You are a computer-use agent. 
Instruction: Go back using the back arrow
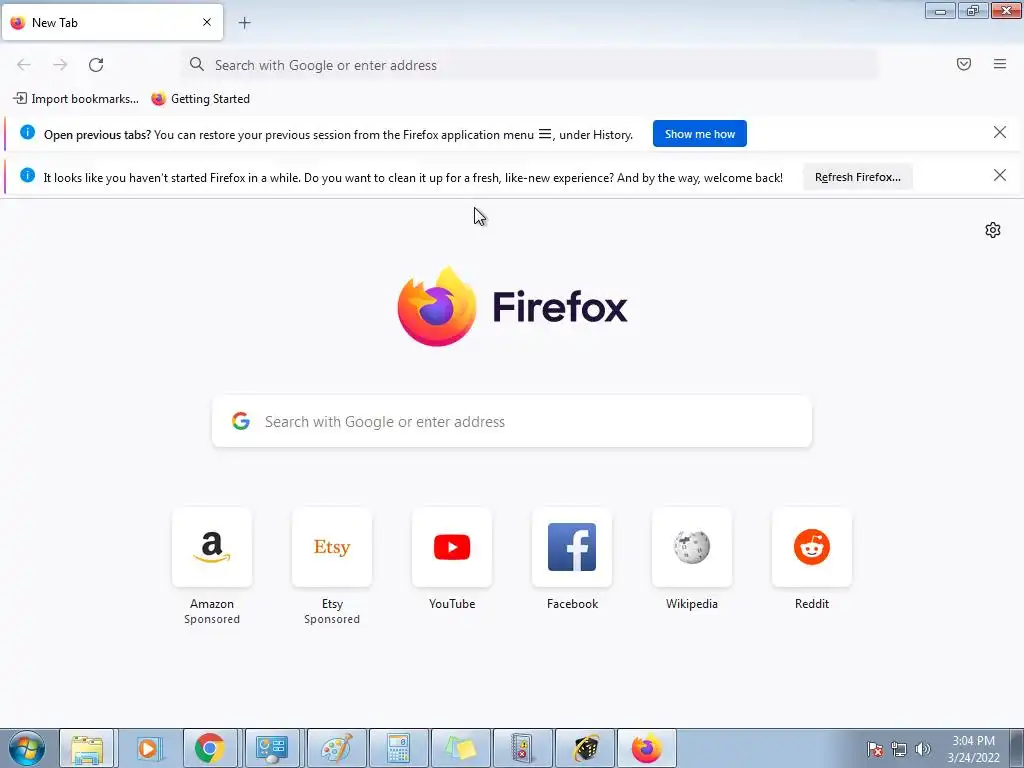point(24,65)
